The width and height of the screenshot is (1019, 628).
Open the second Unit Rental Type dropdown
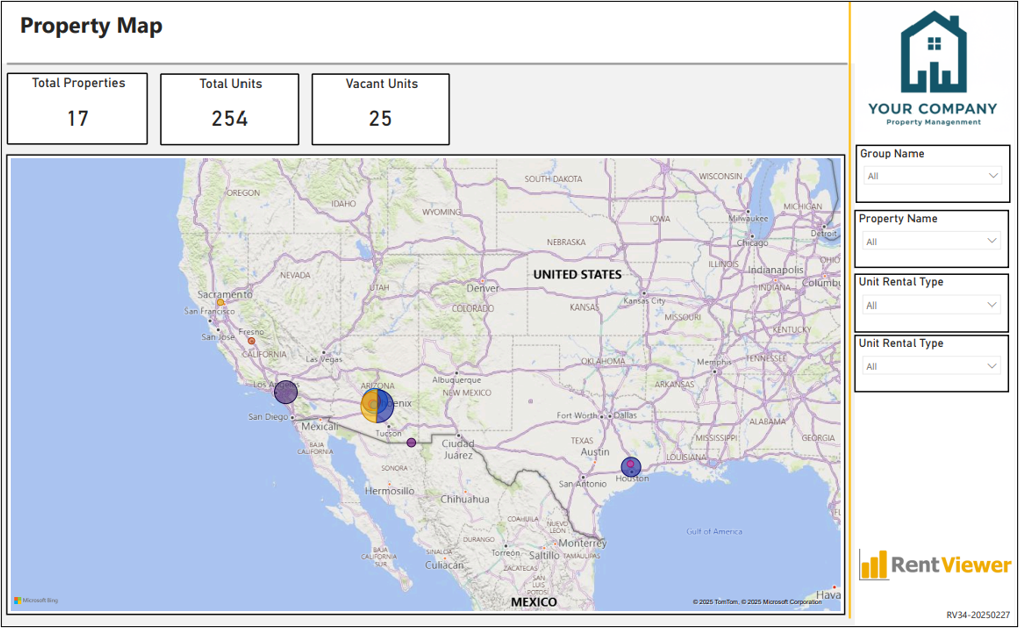pyautogui.click(x=931, y=366)
